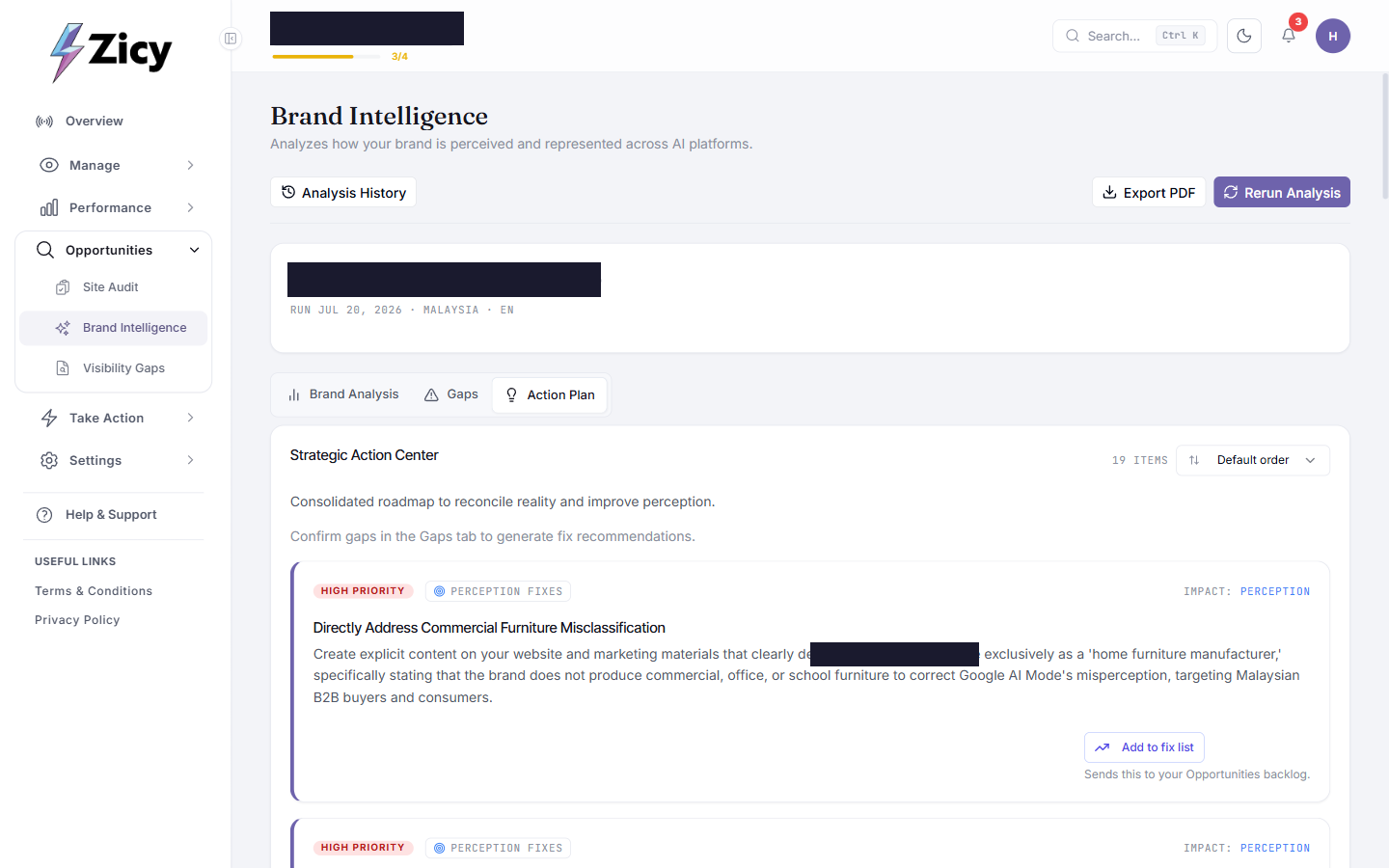Click the Ctrl K shortcut badge
1389x868 pixels.
pos(1181,36)
